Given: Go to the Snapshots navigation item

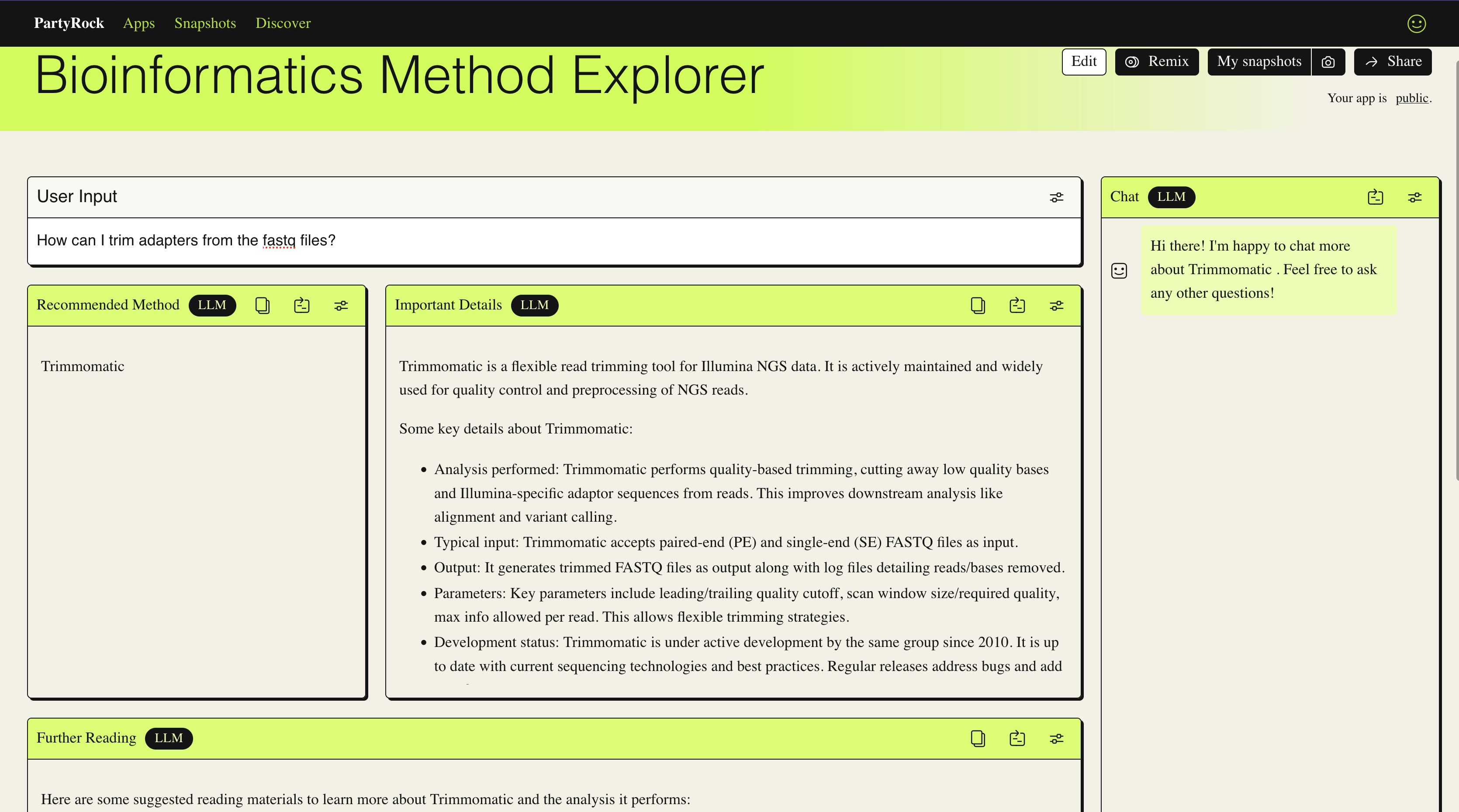Looking at the screenshot, I should pos(205,23).
